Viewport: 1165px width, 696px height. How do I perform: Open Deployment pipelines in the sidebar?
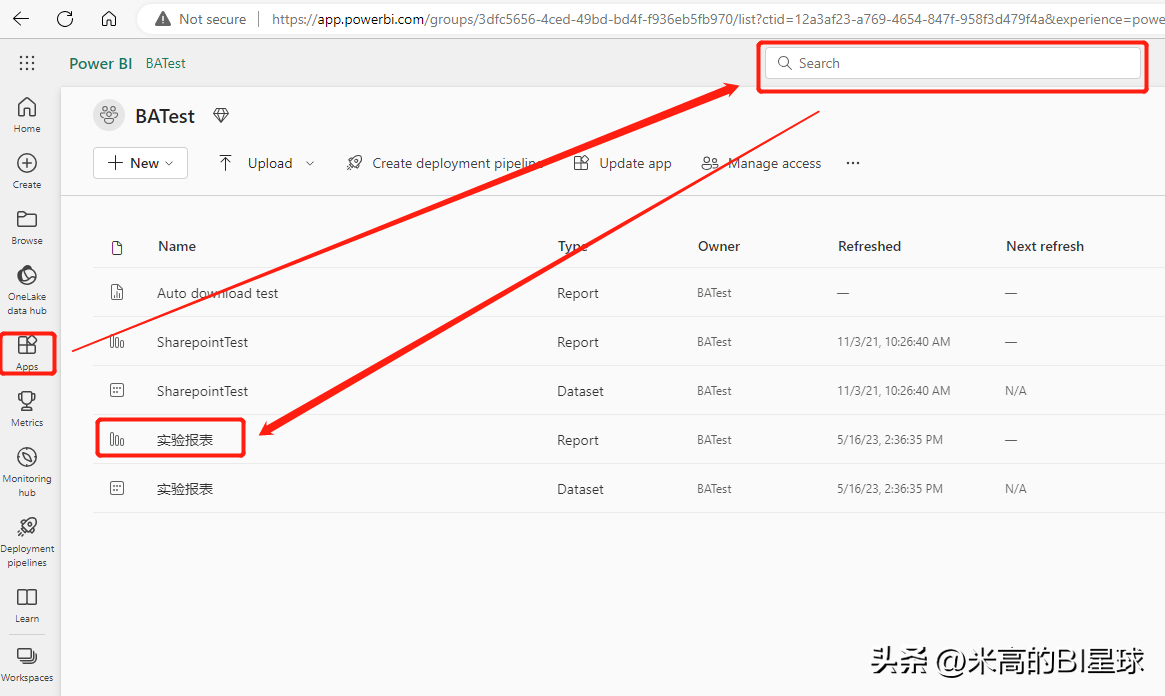point(27,542)
